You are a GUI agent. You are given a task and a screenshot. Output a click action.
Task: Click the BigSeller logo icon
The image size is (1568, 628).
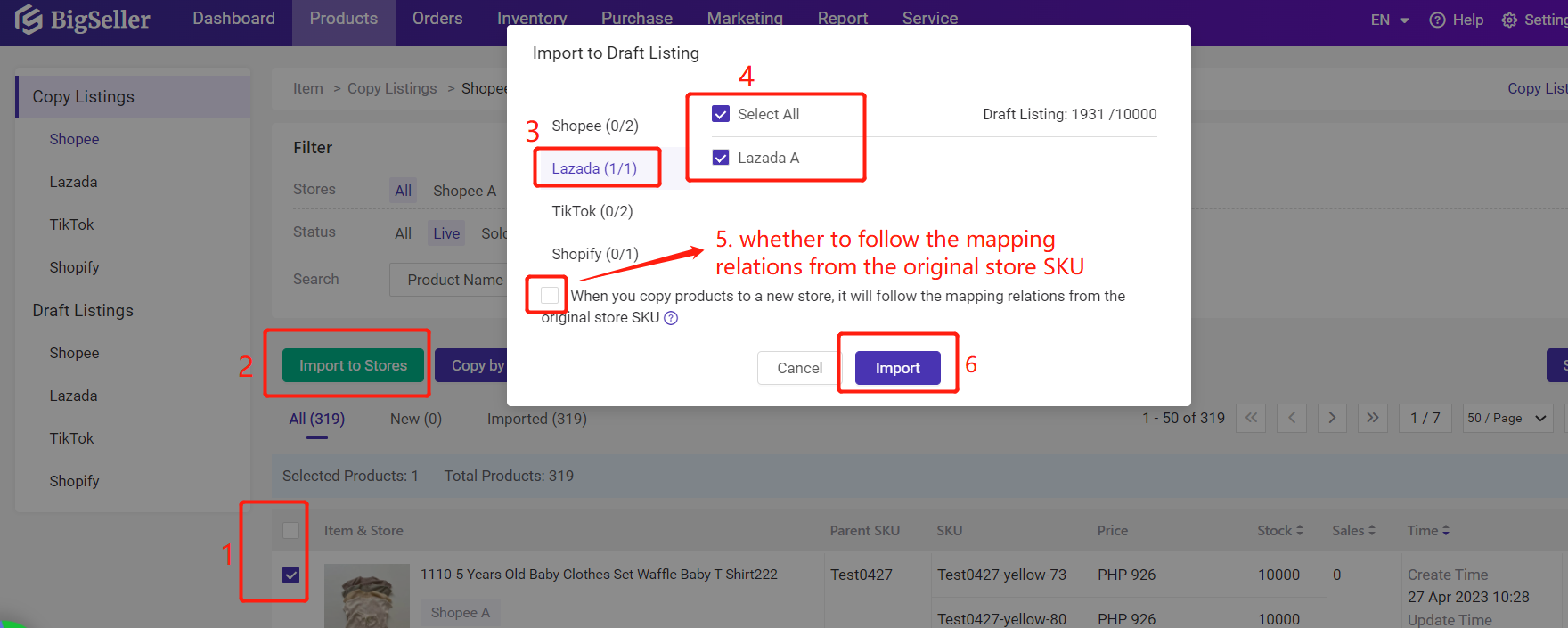29,20
